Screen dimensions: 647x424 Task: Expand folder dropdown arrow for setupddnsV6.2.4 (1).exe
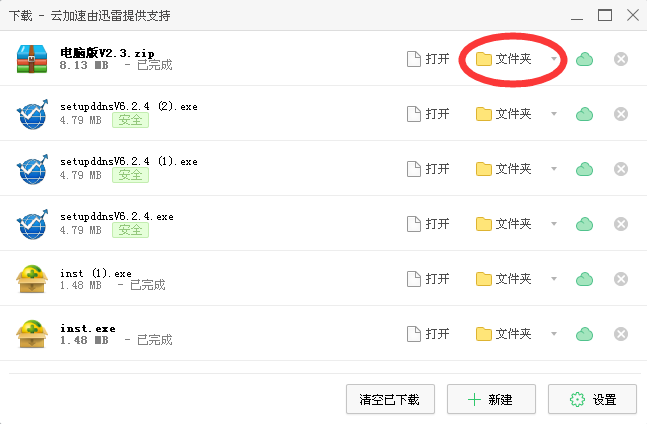click(x=554, y=169)
